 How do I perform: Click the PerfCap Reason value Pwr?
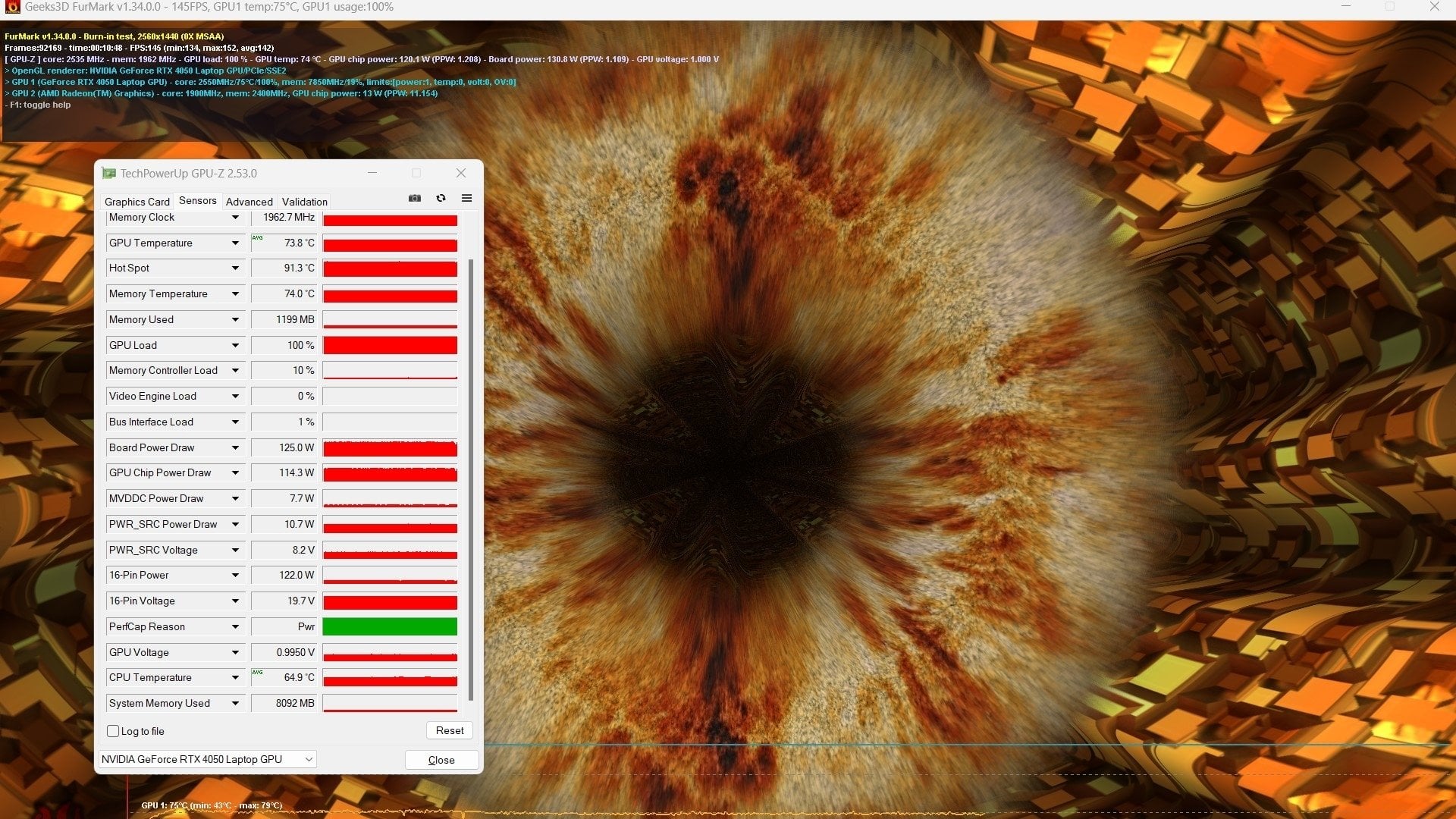tap(284, 627)
